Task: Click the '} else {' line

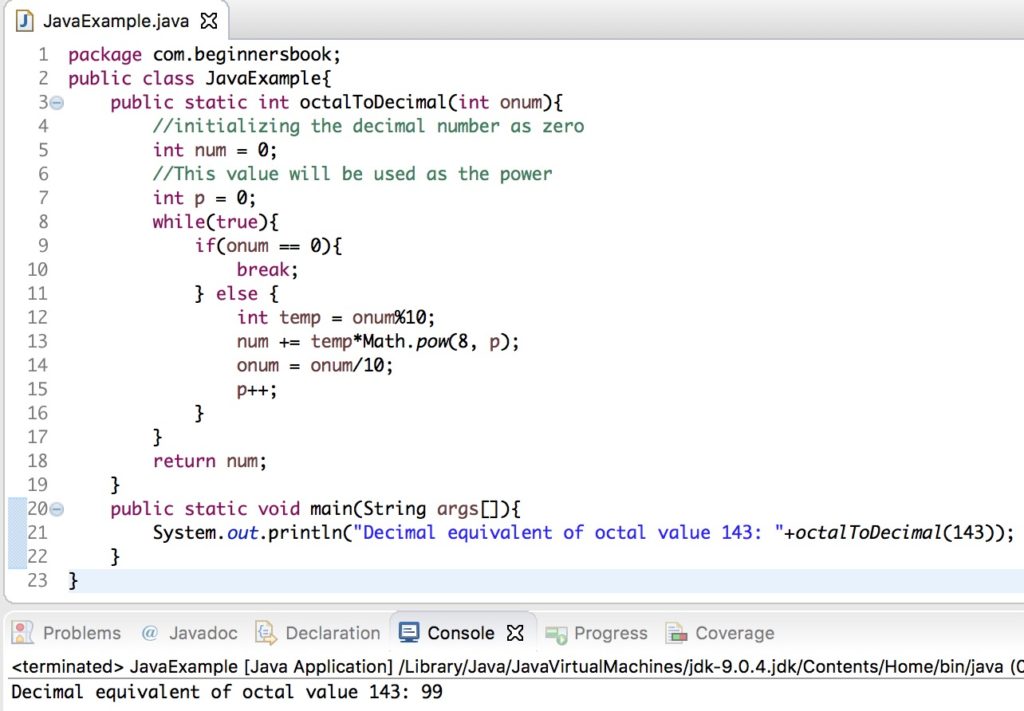Action: click(x=236, y=294)
